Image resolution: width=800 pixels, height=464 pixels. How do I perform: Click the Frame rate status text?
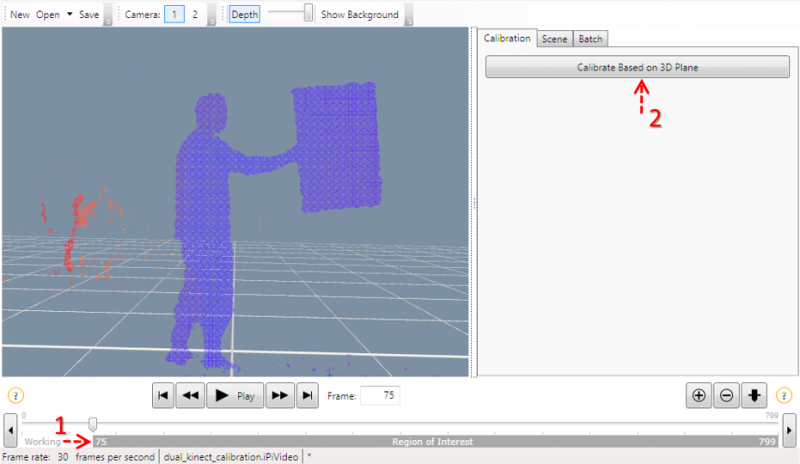(78, 457)
